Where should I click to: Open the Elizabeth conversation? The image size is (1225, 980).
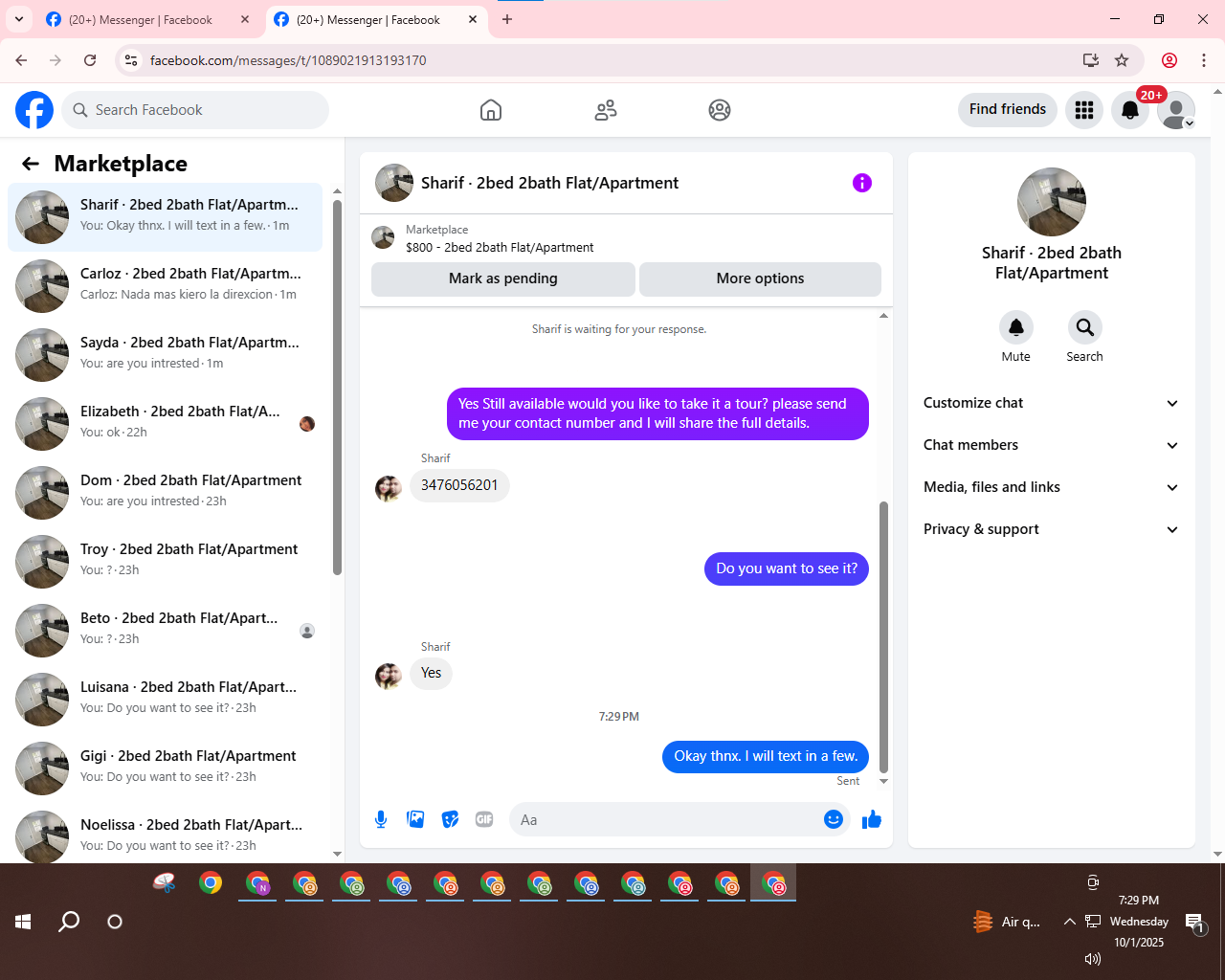(x=165, y=424)
